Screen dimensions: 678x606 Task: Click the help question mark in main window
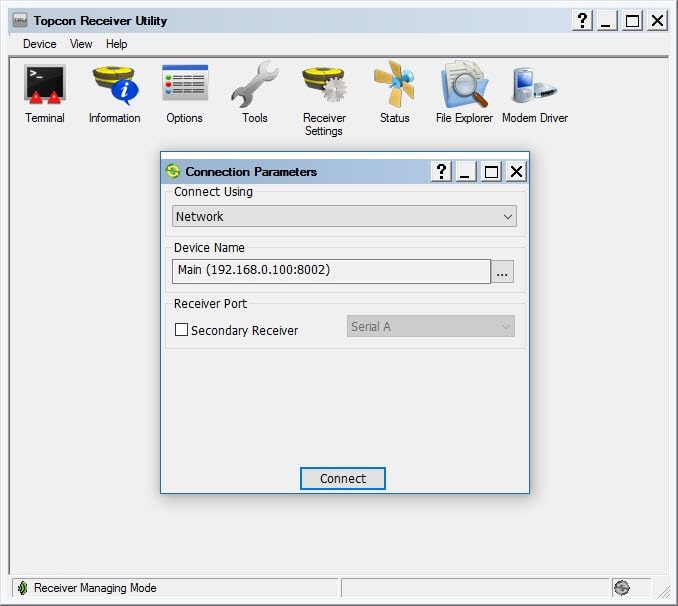pyautogui.click(x=582, y=20)
